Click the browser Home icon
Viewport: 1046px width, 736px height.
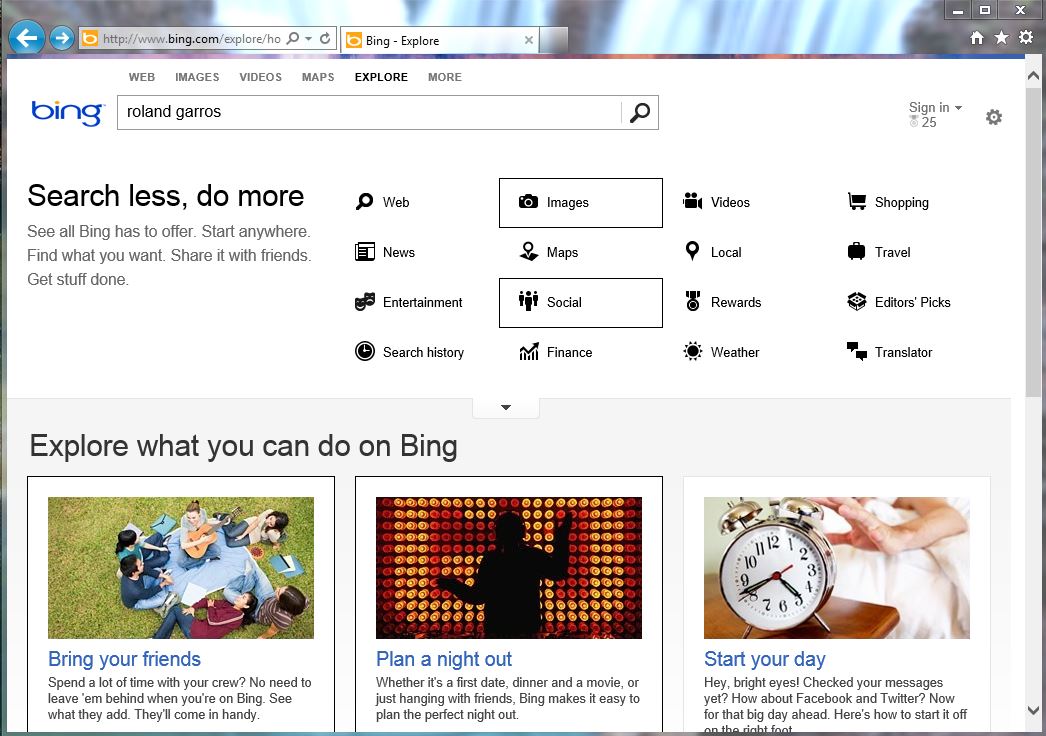point(977,38)
